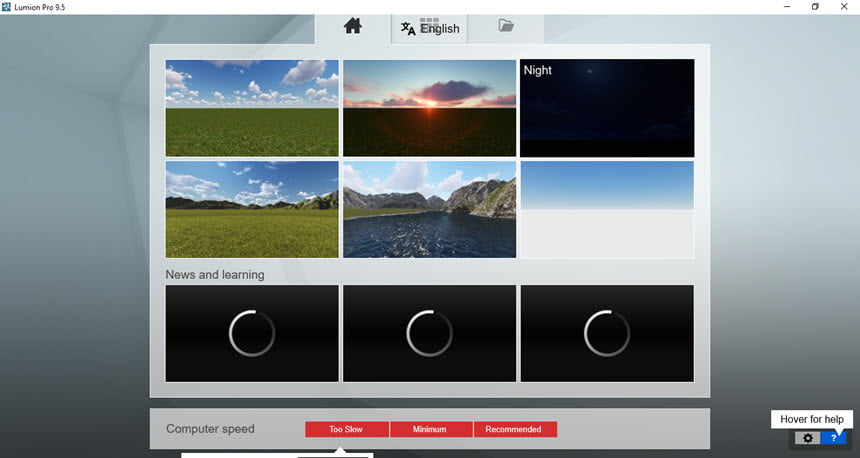Open the last News and learning tile
The image size is (860, 458).
pyautogui.click(x=607, y=333)
